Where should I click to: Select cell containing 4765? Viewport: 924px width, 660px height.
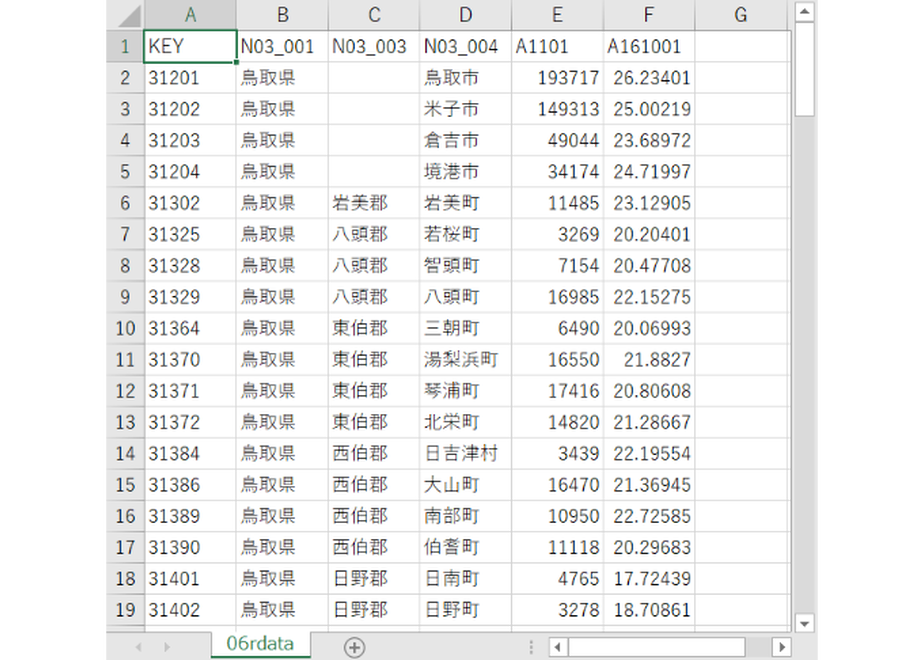pos(557,579)
